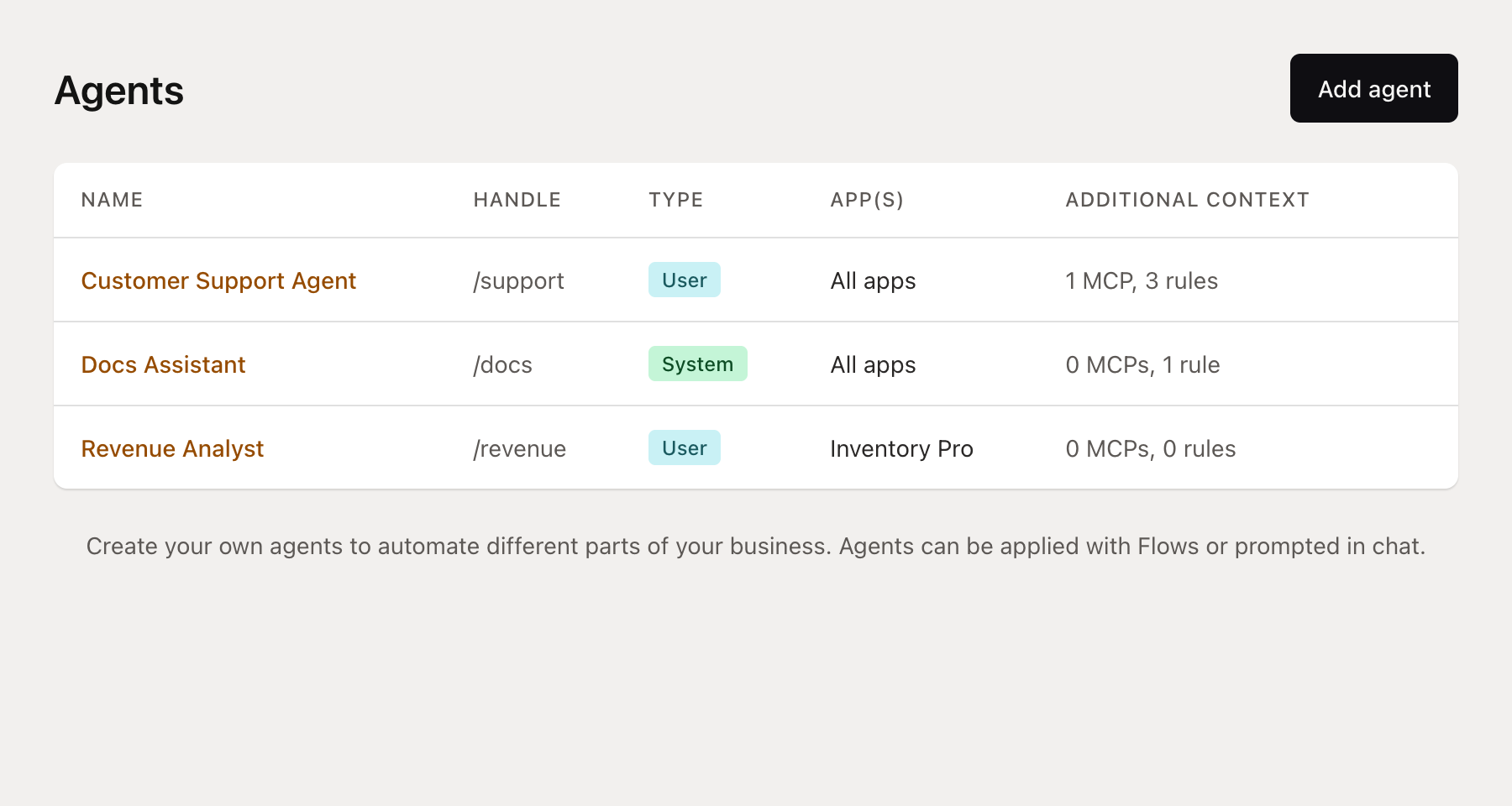This screenshot has height=806, width=1512.
Task: Click the /revenue handle
Action: coord(519,448)
